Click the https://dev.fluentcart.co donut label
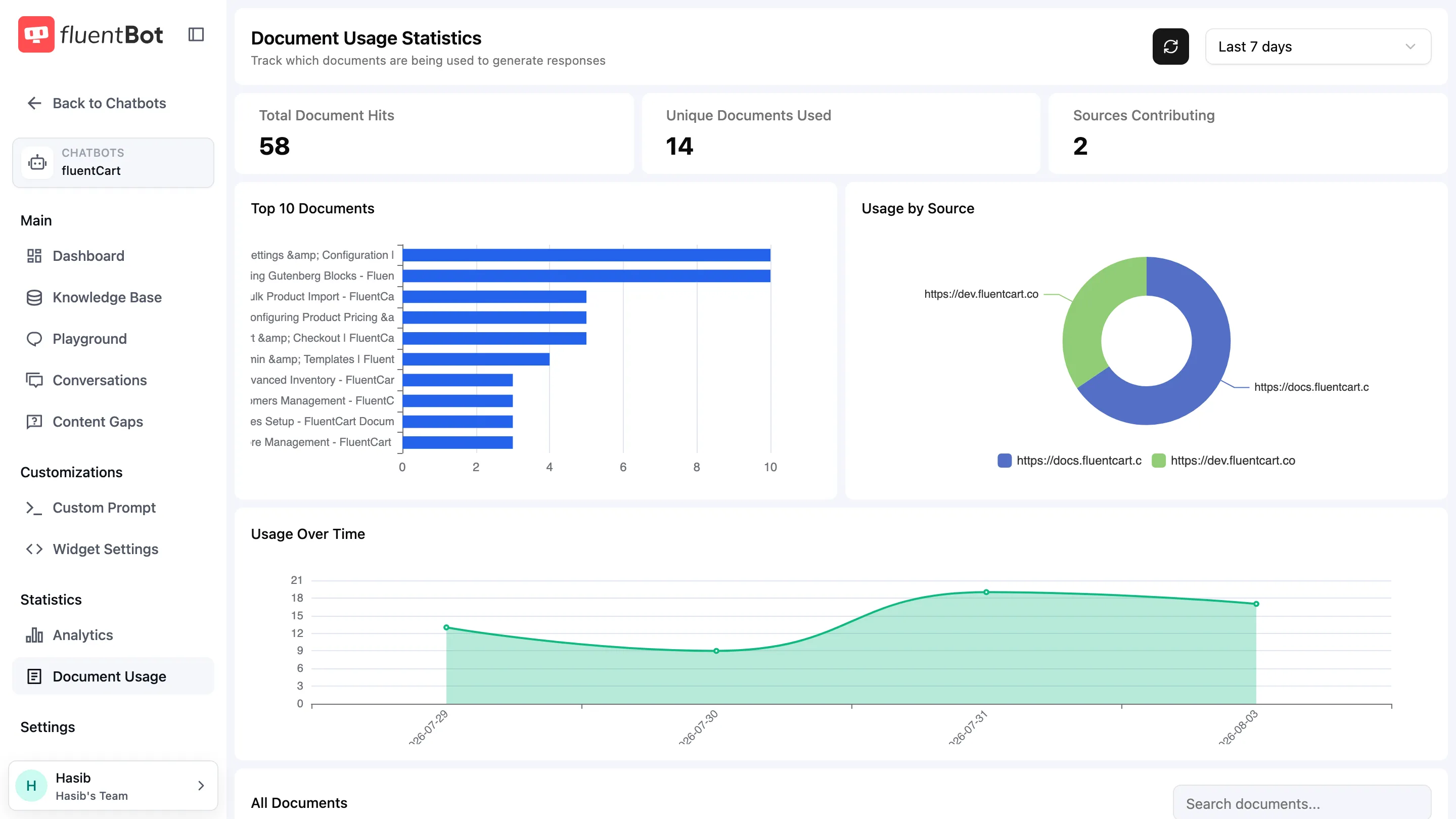The width and height of the screenshot is (1456, 819). [x=981, y=294]
